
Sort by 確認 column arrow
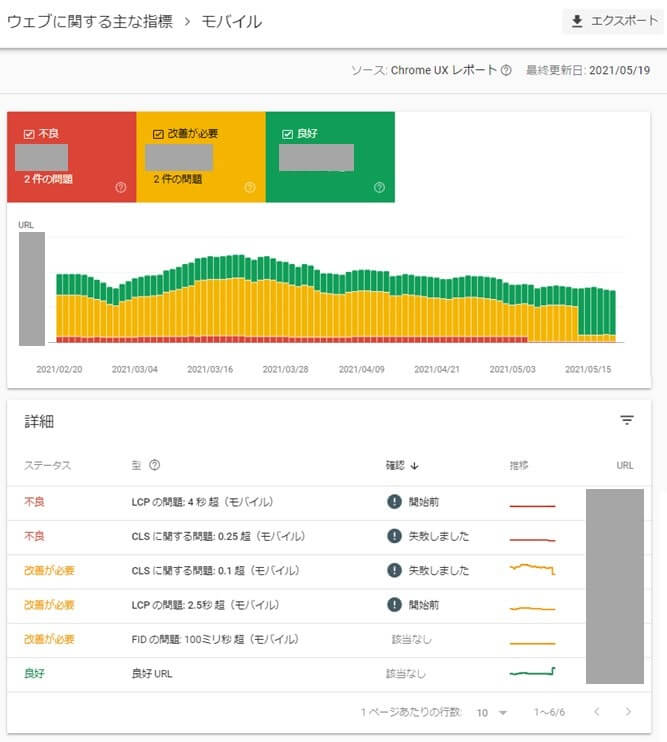click(415, 465)
